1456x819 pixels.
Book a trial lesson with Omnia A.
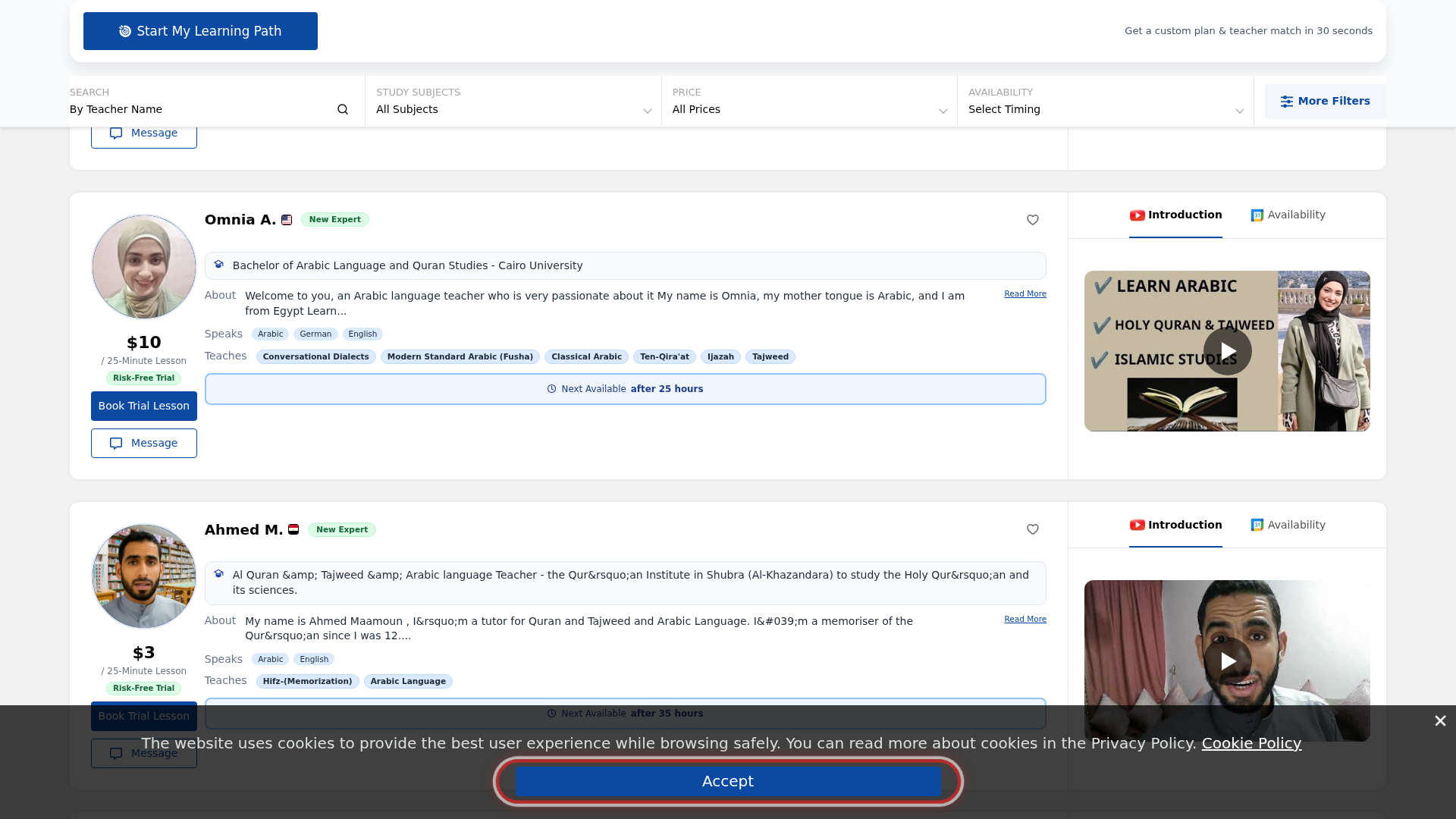pos(144,406)
